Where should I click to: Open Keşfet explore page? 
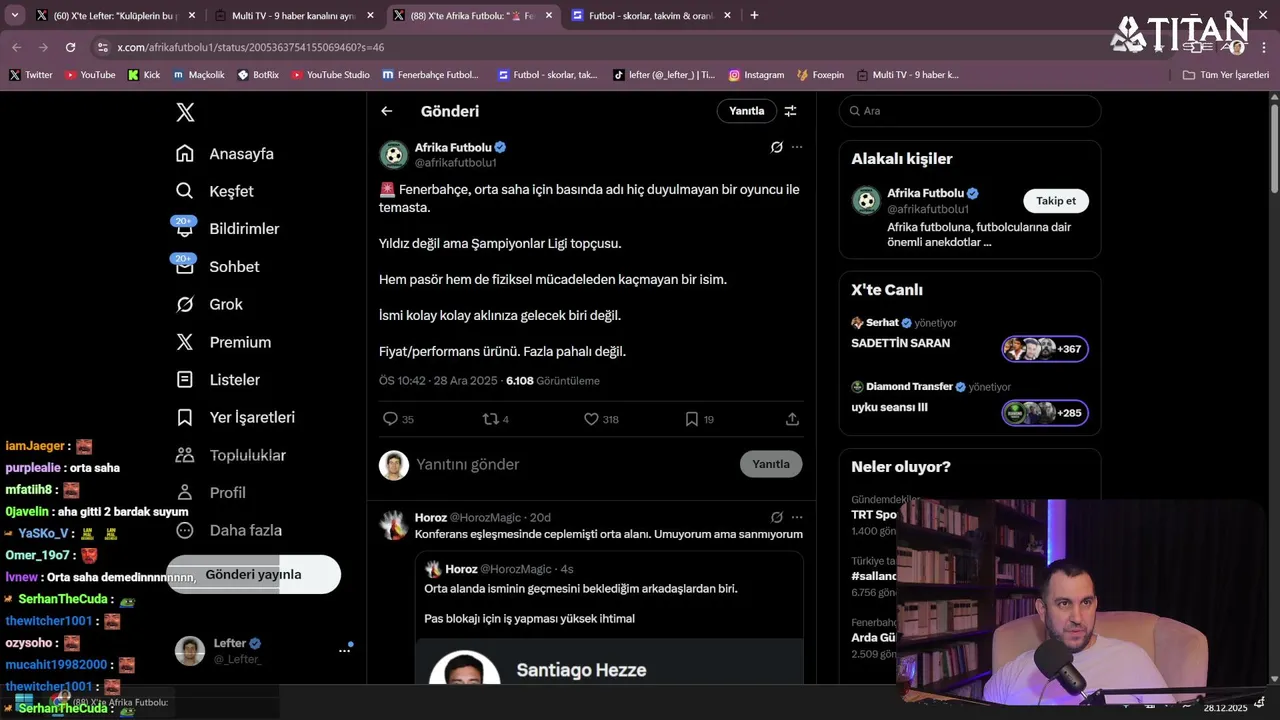(x=214, y=191)
